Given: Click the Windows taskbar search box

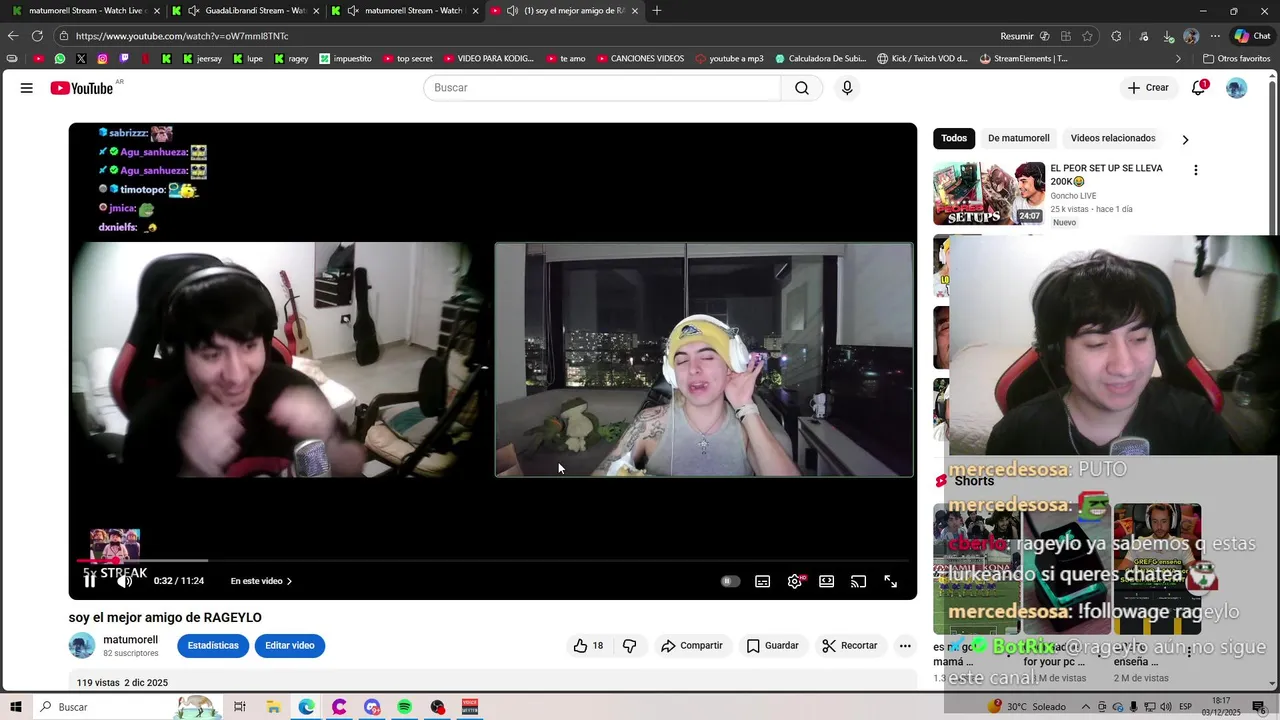Looking at the screenshot, I should tap(126, 707).
